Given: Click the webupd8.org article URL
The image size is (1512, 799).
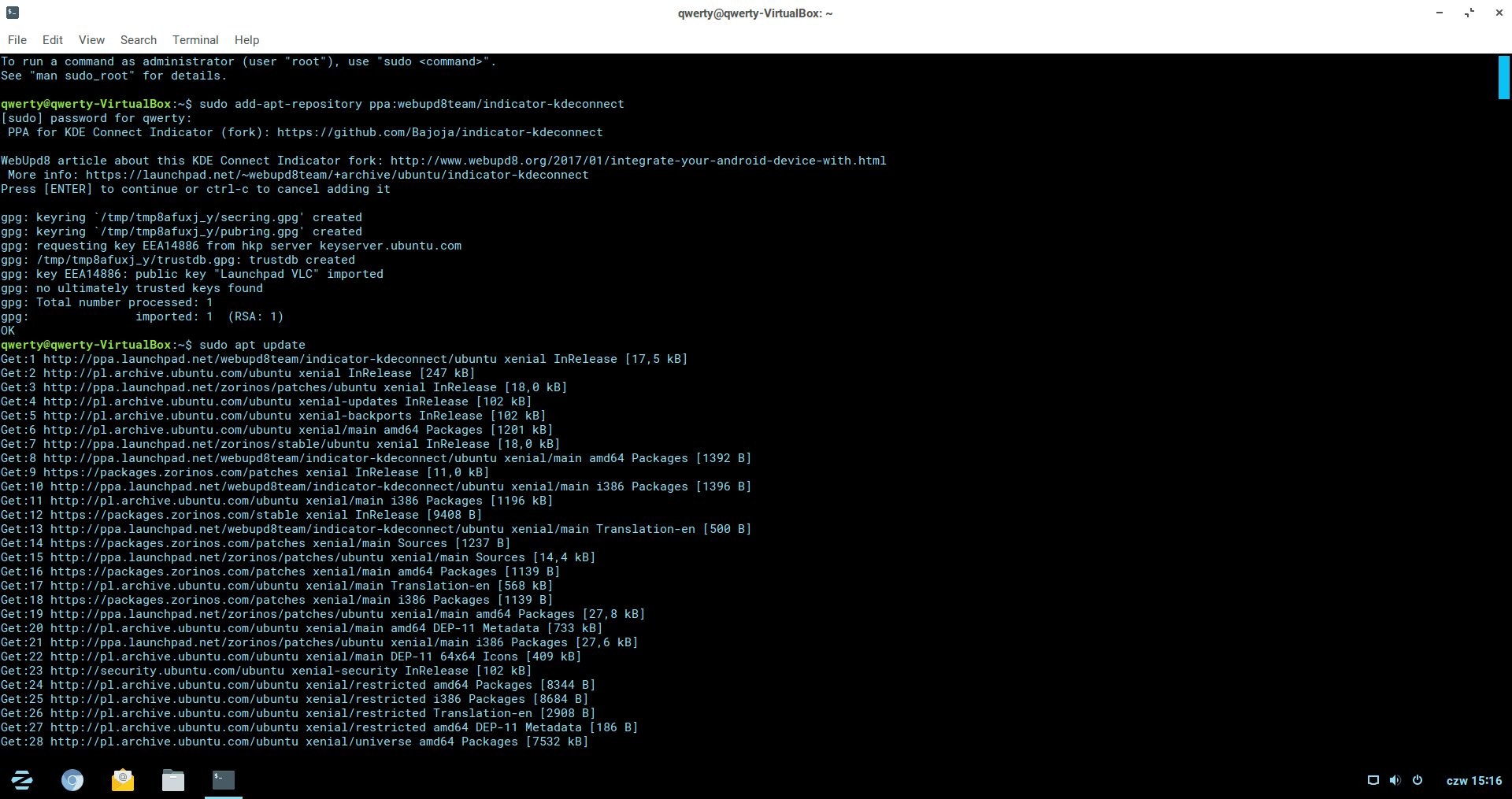Looking at the screenshot, I should pos(639,161).
